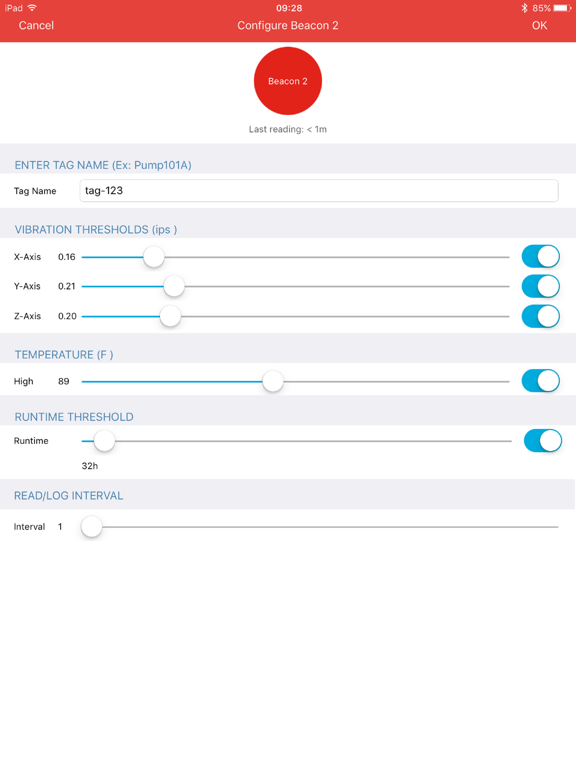576x768 pixels.
Task: Disable the Z-Axis threshold switch
Action: click(541, 316)
